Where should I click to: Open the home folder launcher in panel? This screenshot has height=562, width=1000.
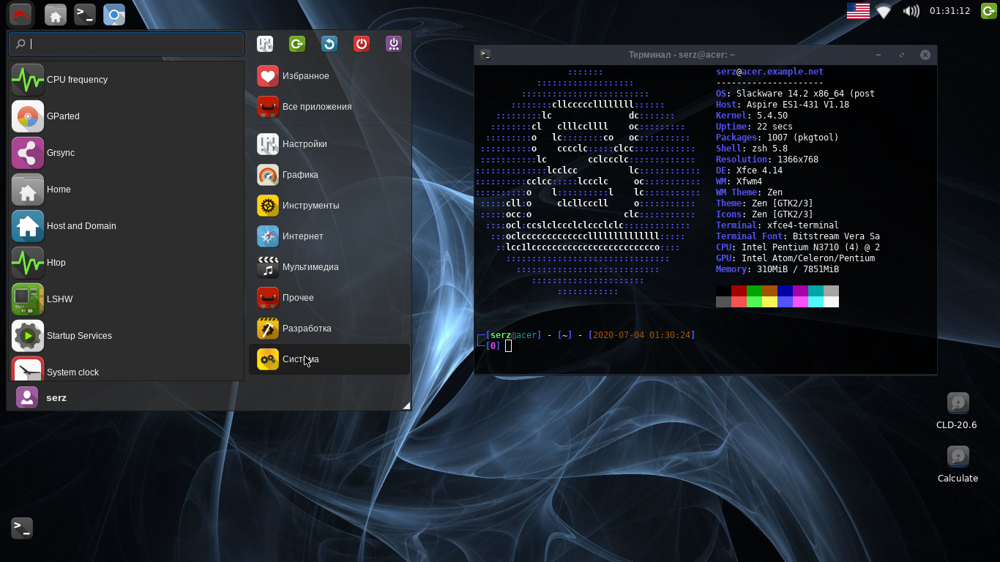pyautogui.click(x=56, y=15)
